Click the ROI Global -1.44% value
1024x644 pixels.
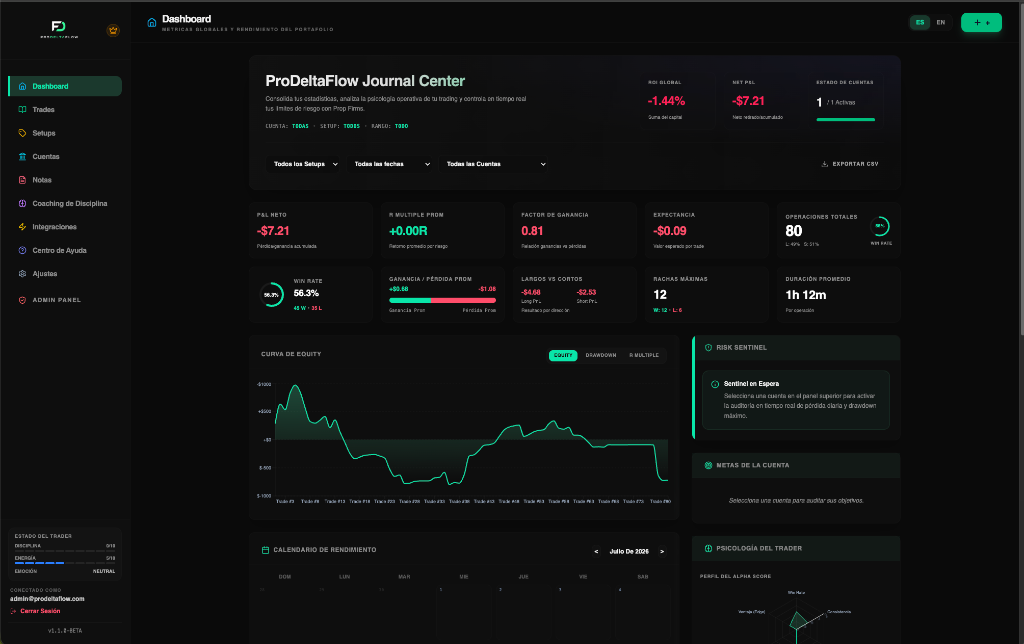tap(666, 101)
